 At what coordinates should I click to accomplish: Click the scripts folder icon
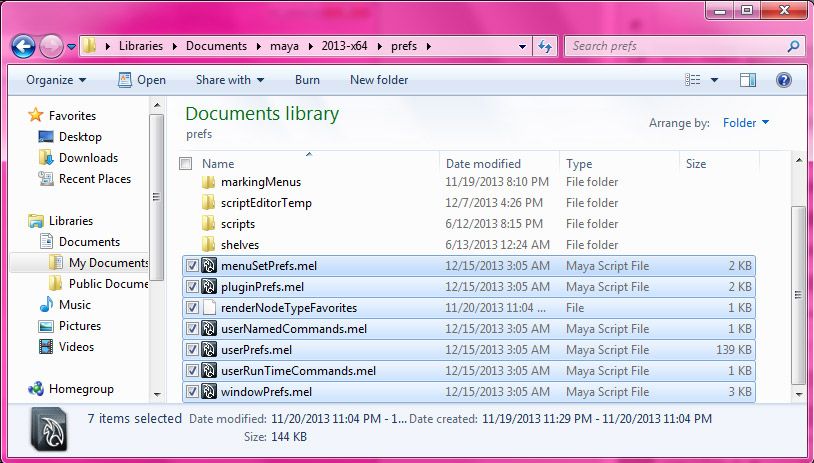click(208, 224)
